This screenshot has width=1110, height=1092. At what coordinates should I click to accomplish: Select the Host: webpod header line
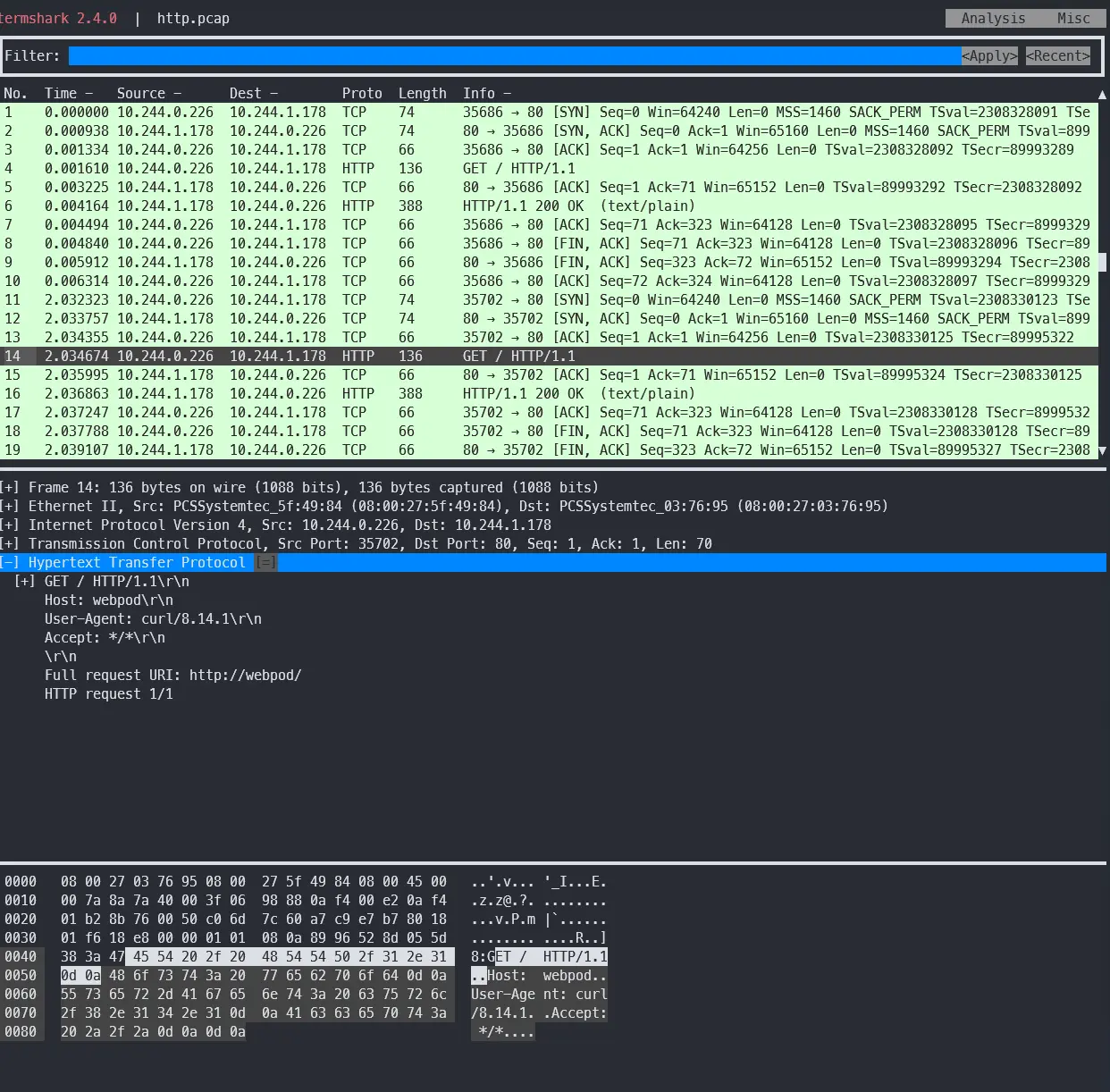[109, 600]
